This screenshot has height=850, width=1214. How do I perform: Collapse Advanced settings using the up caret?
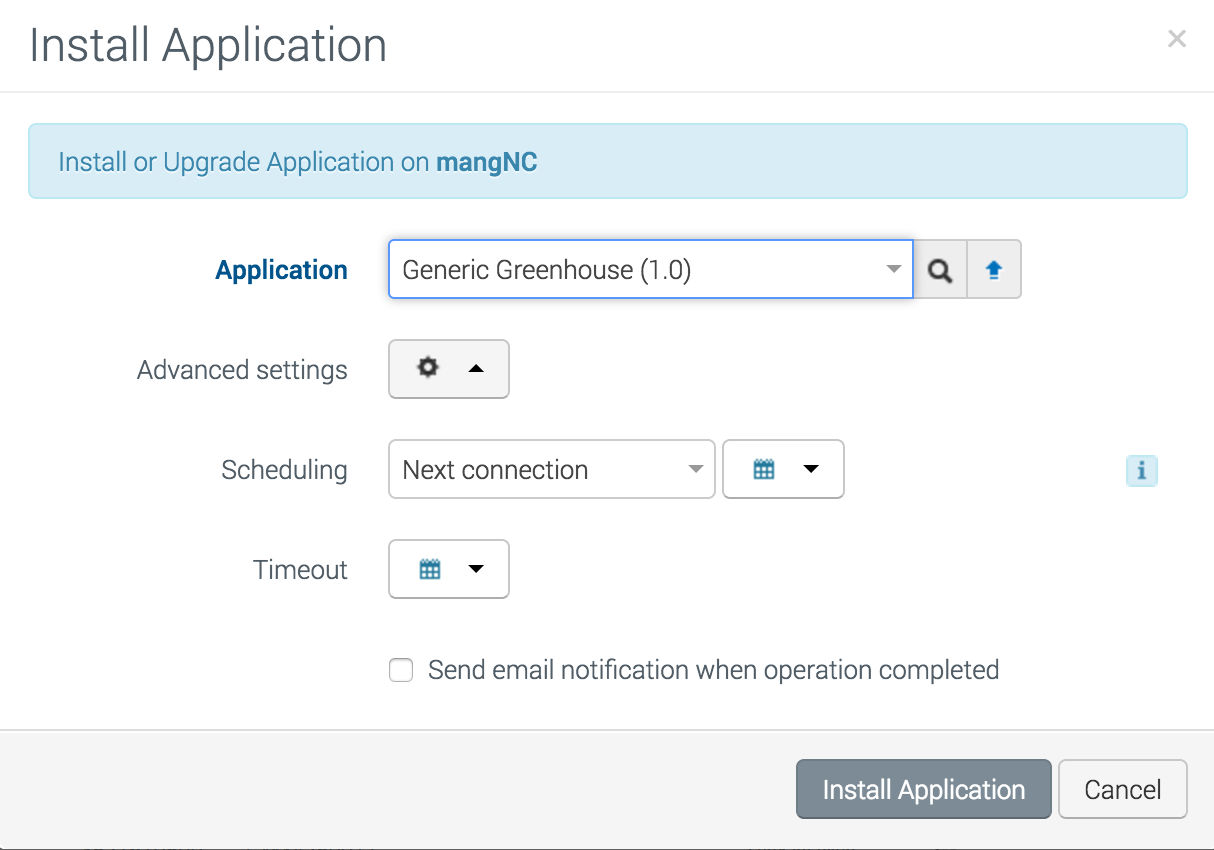[476, 369]
